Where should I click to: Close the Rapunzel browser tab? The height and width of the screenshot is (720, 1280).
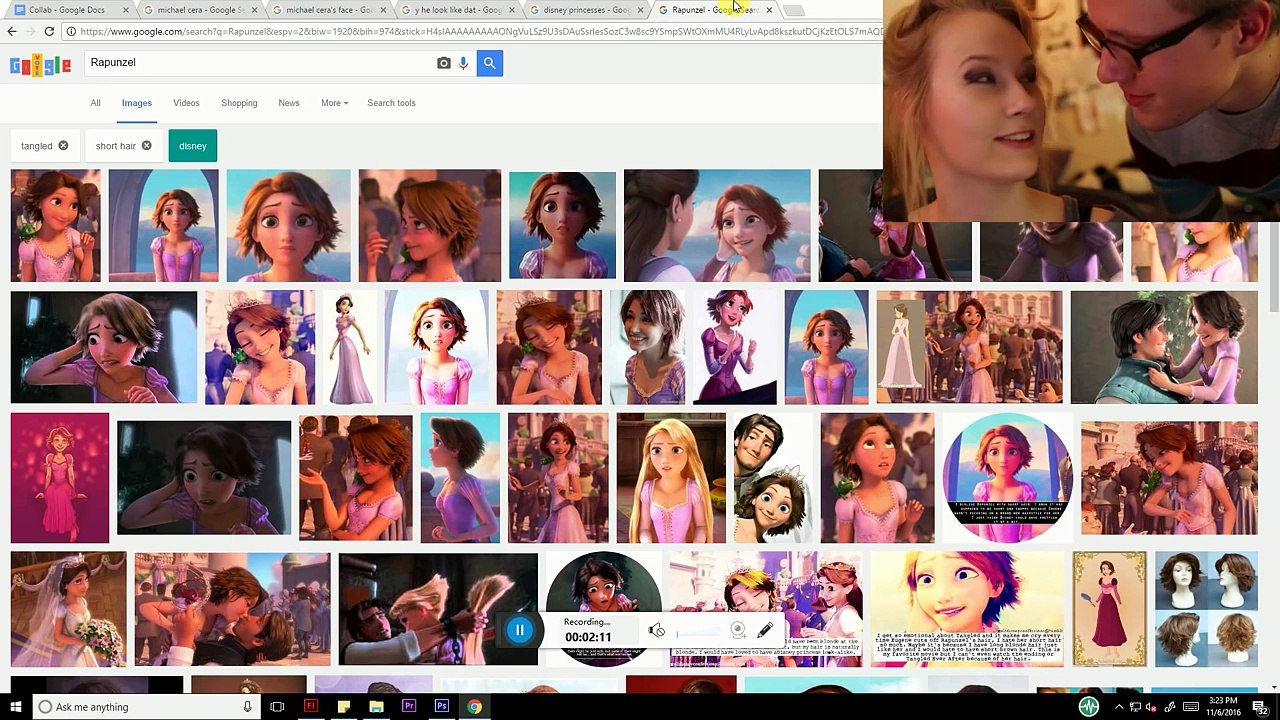tap(769, 10)
